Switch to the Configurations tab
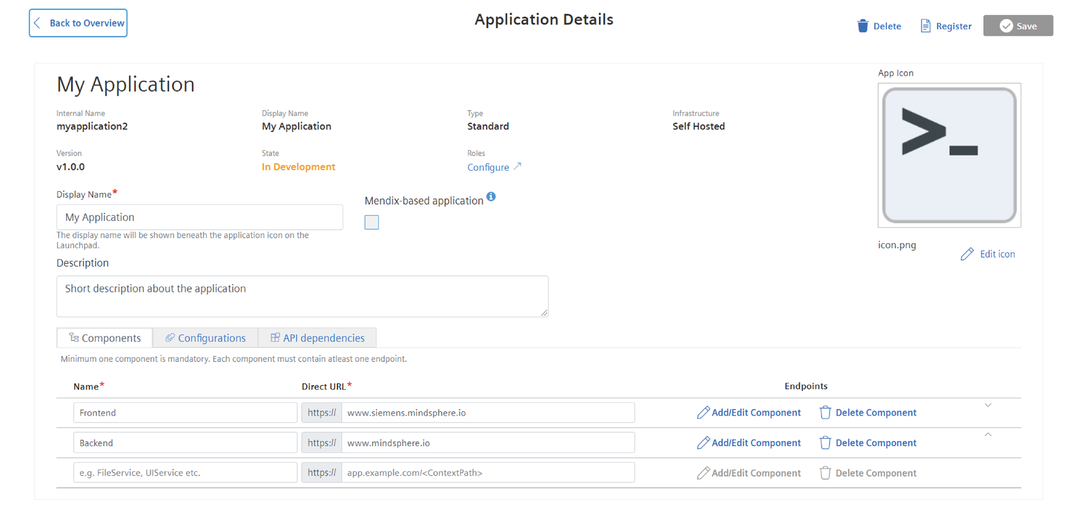The image size is (1077, 509). click(x=205, y=338)
